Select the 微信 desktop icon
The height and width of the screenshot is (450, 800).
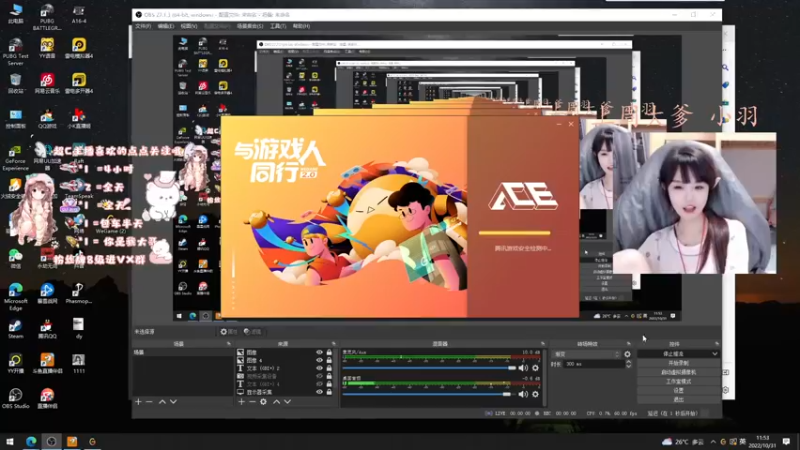(15, 259)
